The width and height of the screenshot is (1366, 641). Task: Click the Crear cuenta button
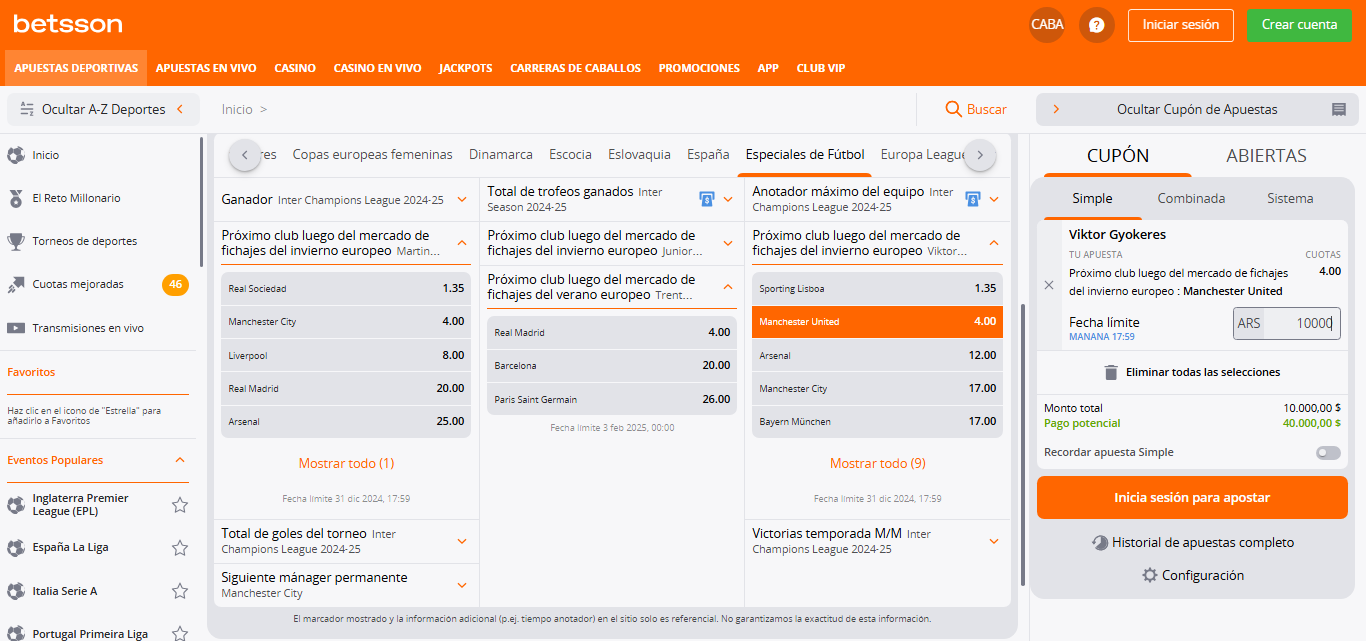(1299, 25)
